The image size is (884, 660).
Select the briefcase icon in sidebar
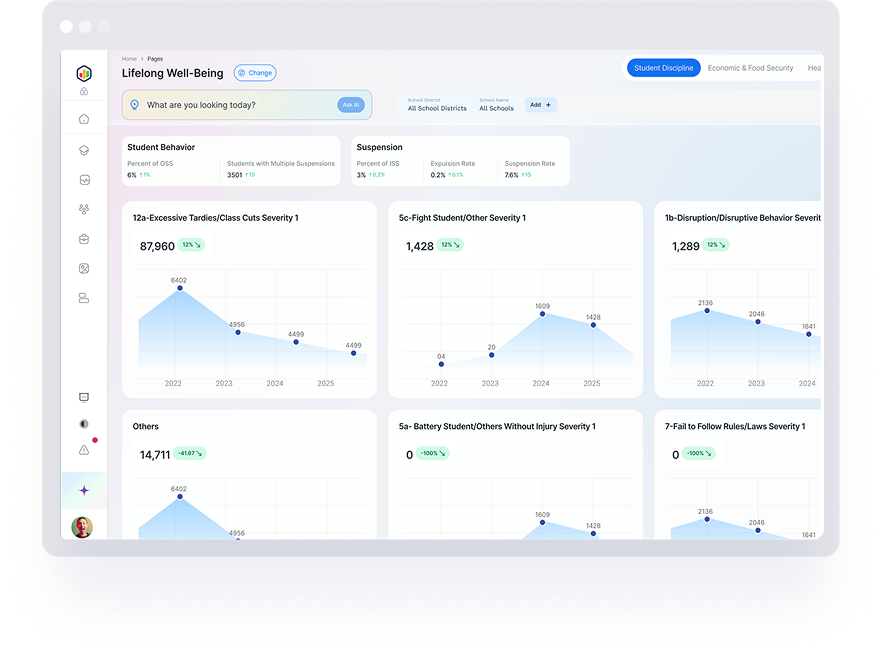(x=84, y=239)
